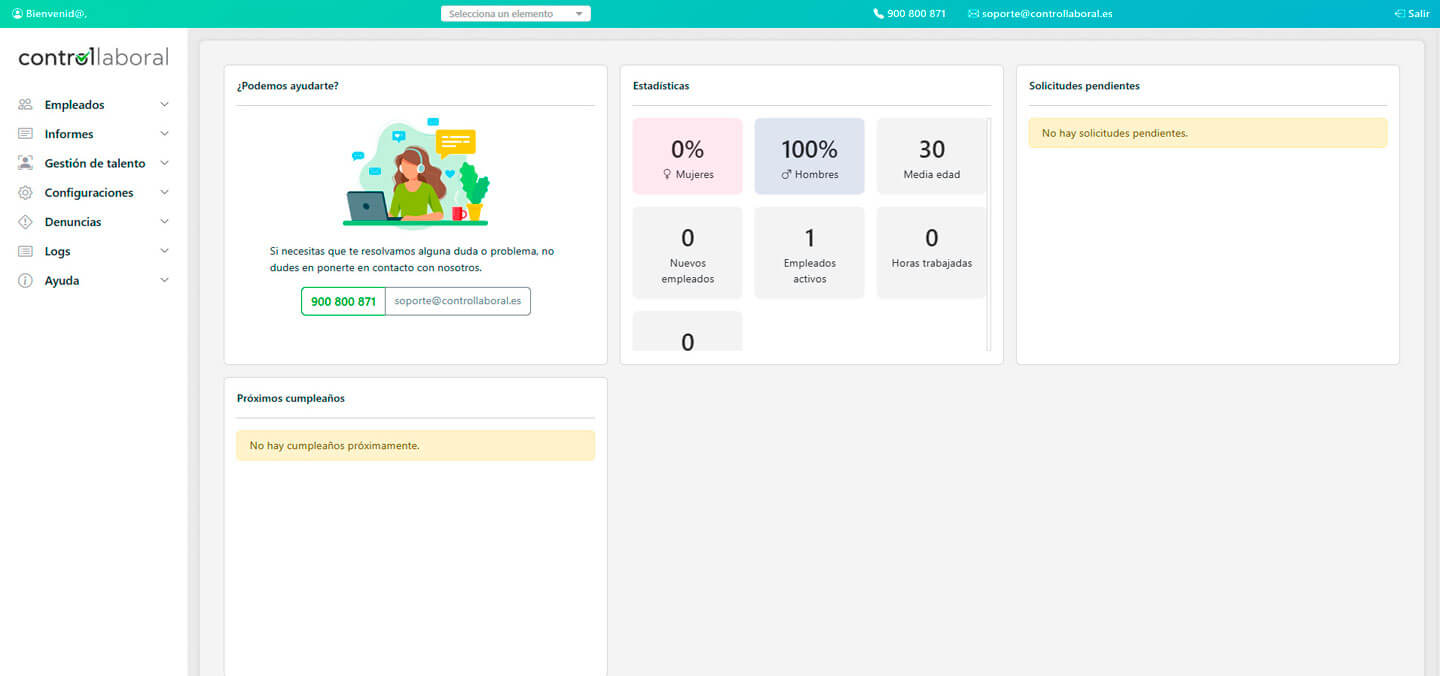The height and width of the screenshot is (676, 1440).
Task: Expand the Denuncias chevron
Action: [165, 222]
